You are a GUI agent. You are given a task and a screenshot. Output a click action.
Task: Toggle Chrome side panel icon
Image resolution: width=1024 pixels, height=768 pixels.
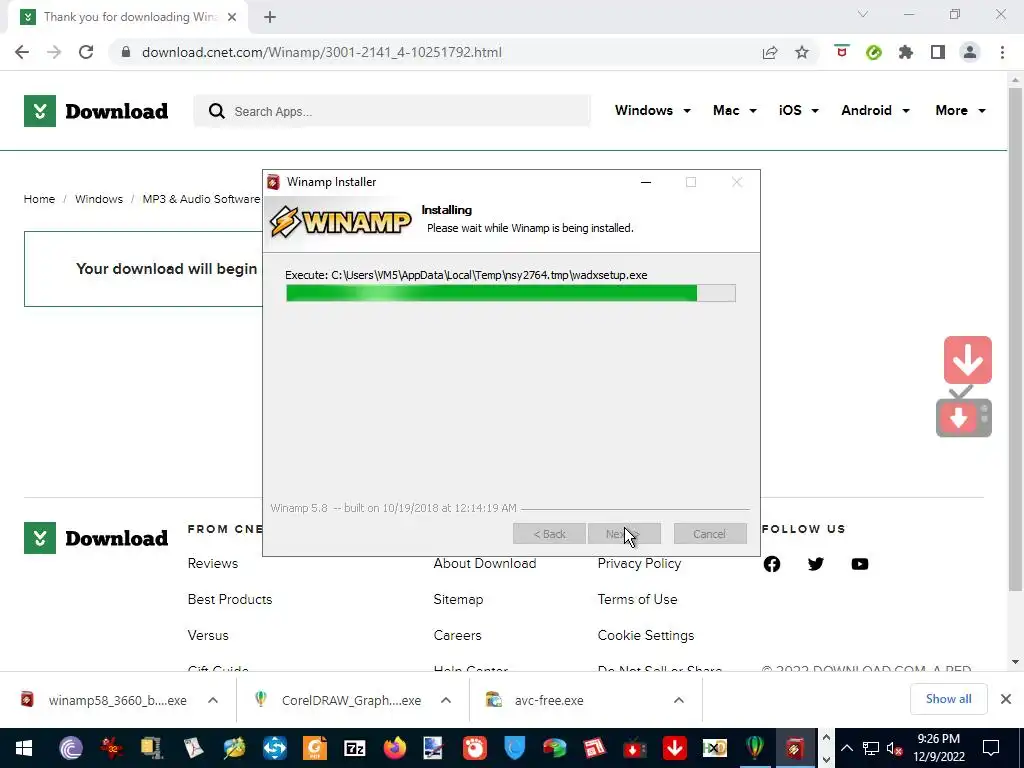click(x=938, y=52)
